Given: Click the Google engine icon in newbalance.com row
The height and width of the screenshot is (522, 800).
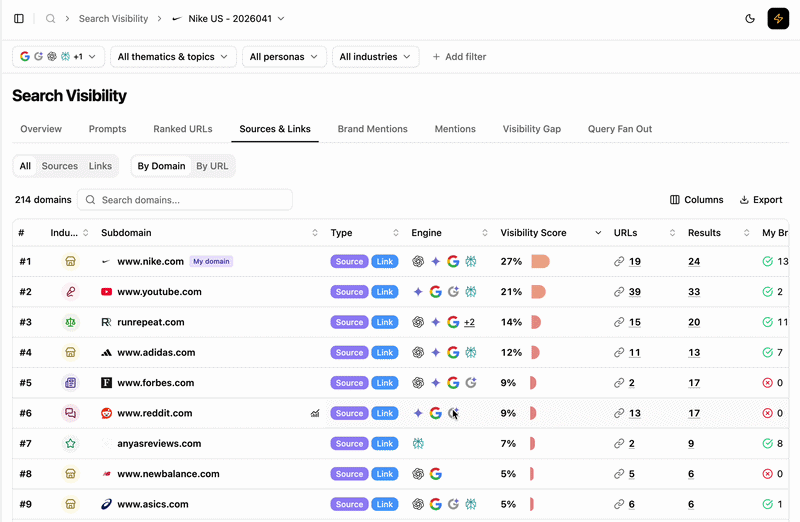Looking at the screenshot, I should (435, 474).
